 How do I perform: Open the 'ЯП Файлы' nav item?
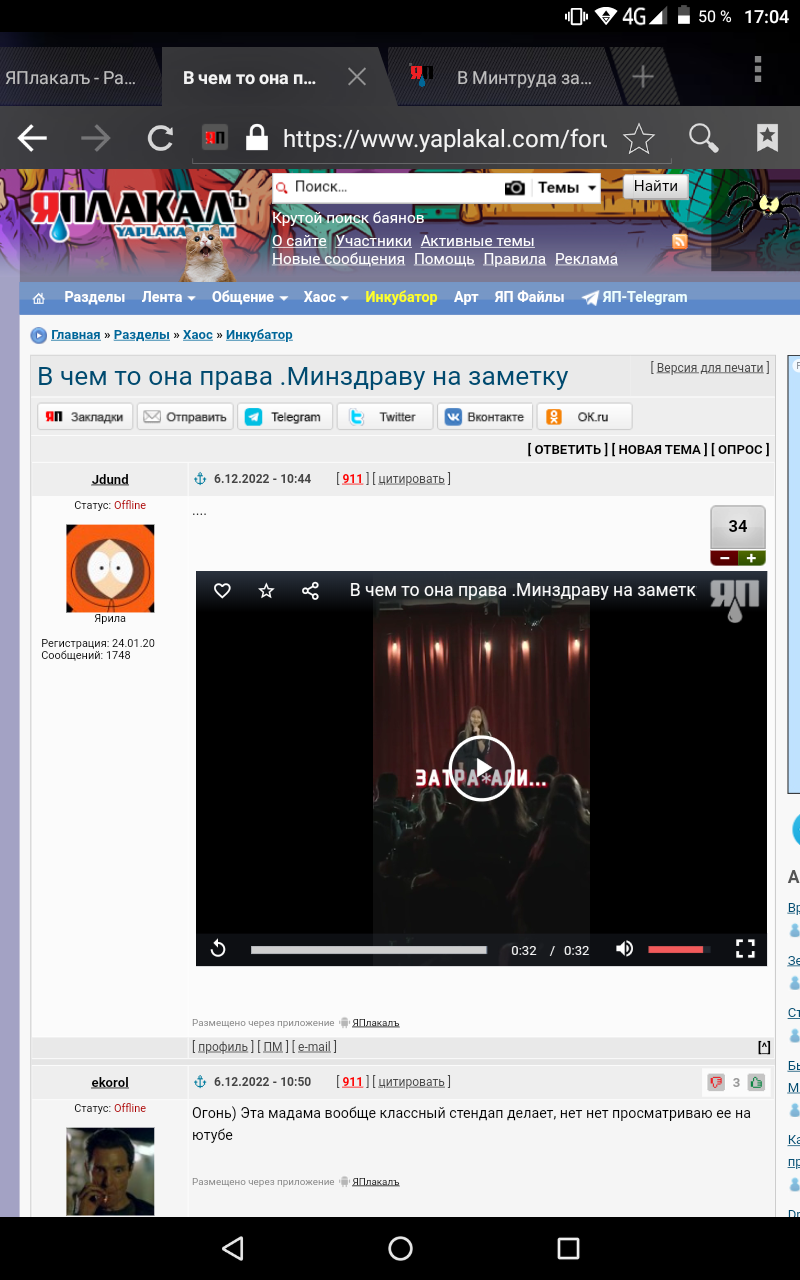[529, 297]
